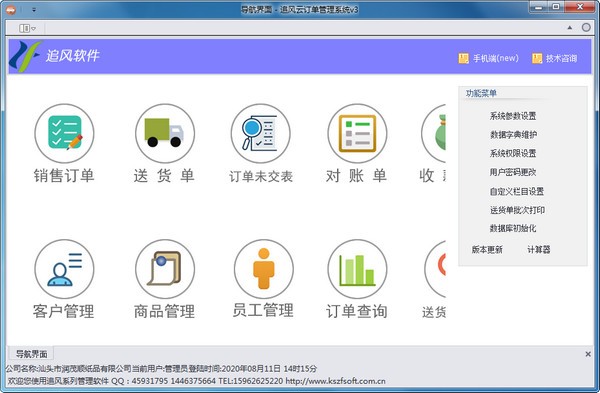Click the 手机端(new) icon in banner
The width and height of the screenshot is (600, 393).
click(x=463, y=58)
